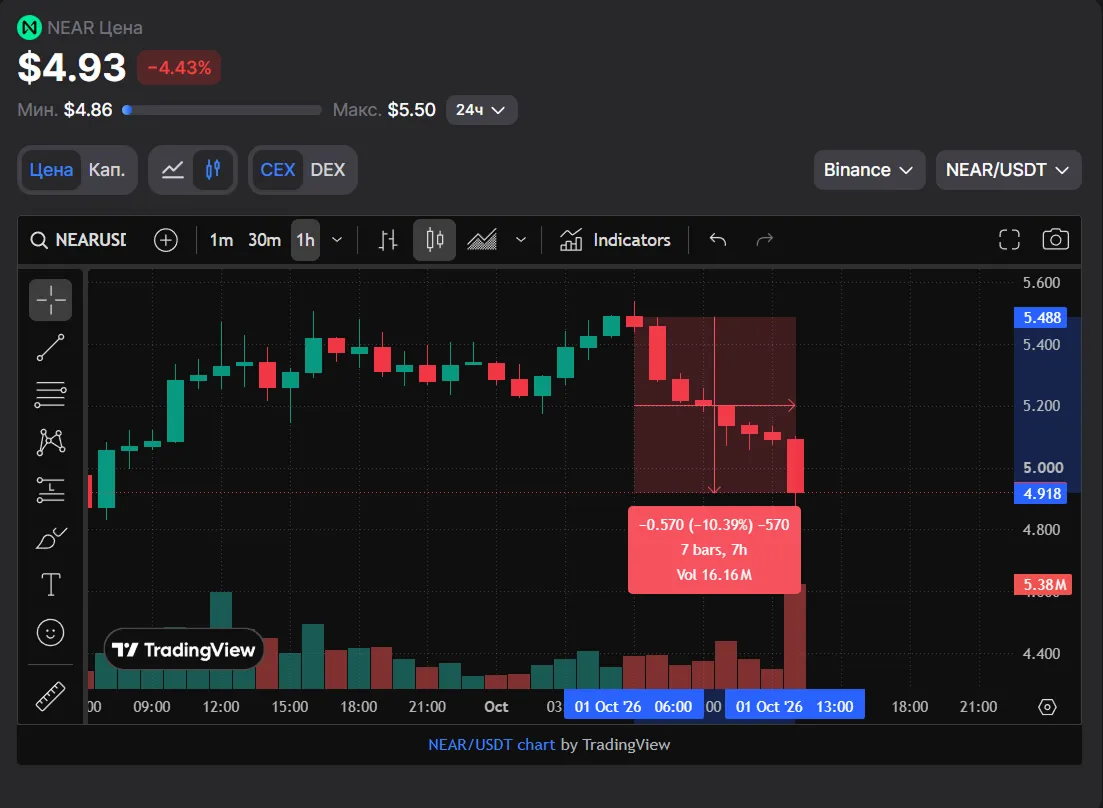This screenshot has height=808, width=1103.
Task: Open the emoji icons tool
Action: (51, 633)
